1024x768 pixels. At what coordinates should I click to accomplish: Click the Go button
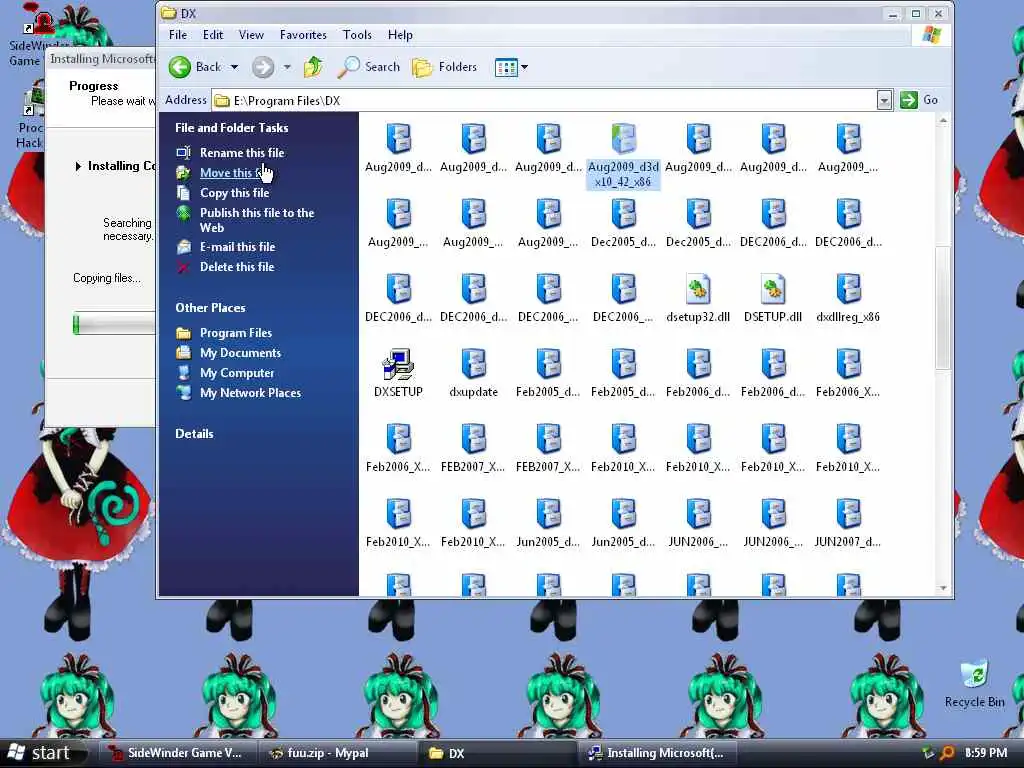[x=919, y=100]
